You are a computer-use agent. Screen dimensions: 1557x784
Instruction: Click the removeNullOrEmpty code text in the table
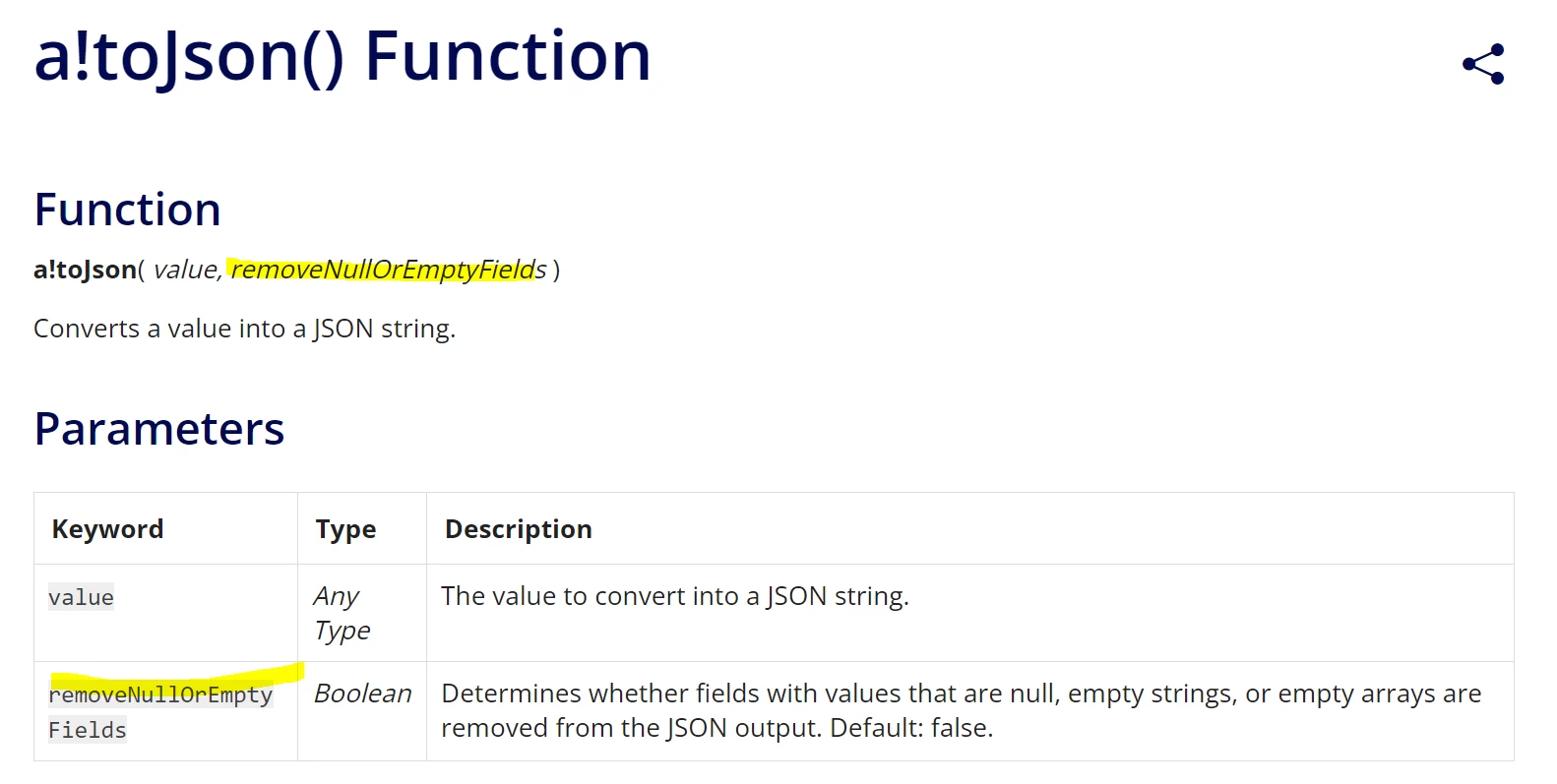tap(160, 694)
